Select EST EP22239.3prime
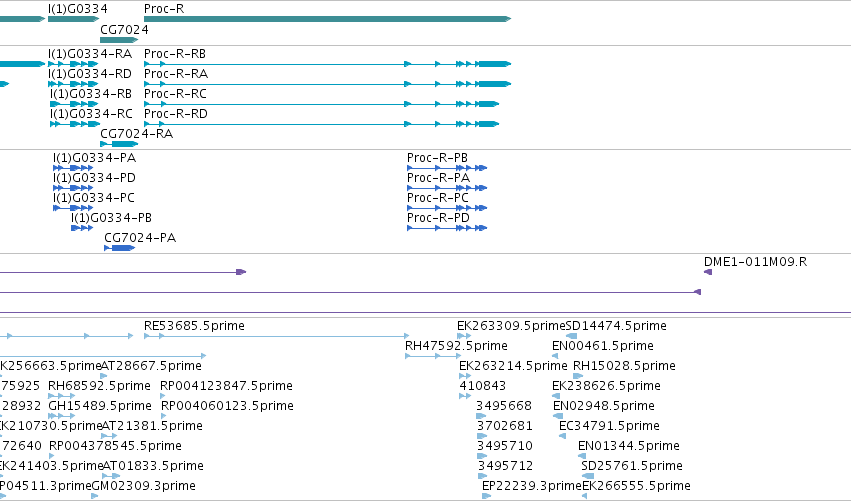Viewport: 851px width, 501px height. (x=487, y=496)
